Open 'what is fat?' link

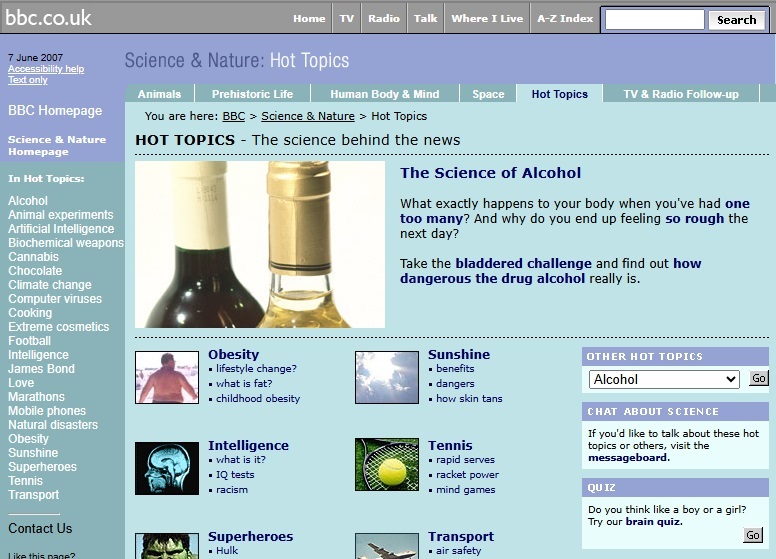(244, 383)
